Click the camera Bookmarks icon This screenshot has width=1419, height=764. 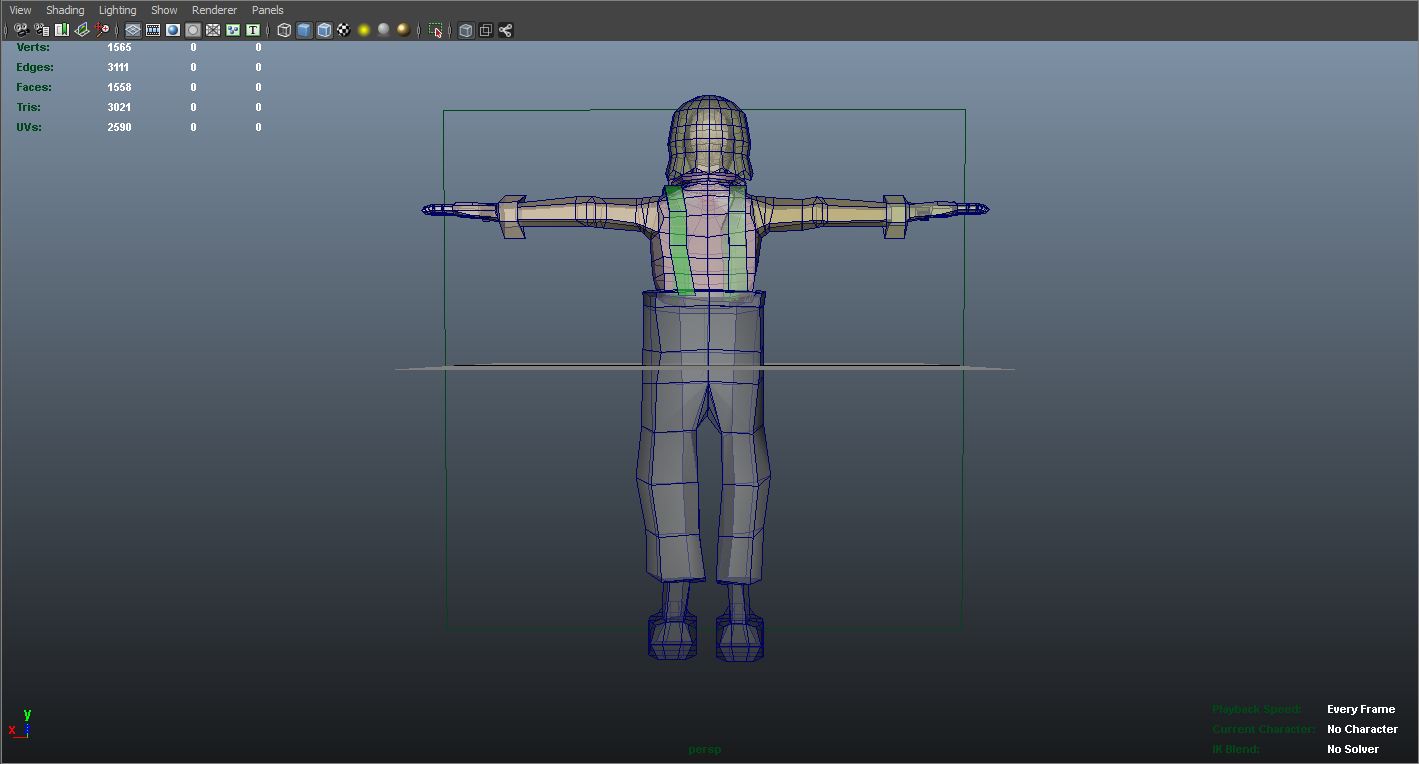(x=62, y=30)
